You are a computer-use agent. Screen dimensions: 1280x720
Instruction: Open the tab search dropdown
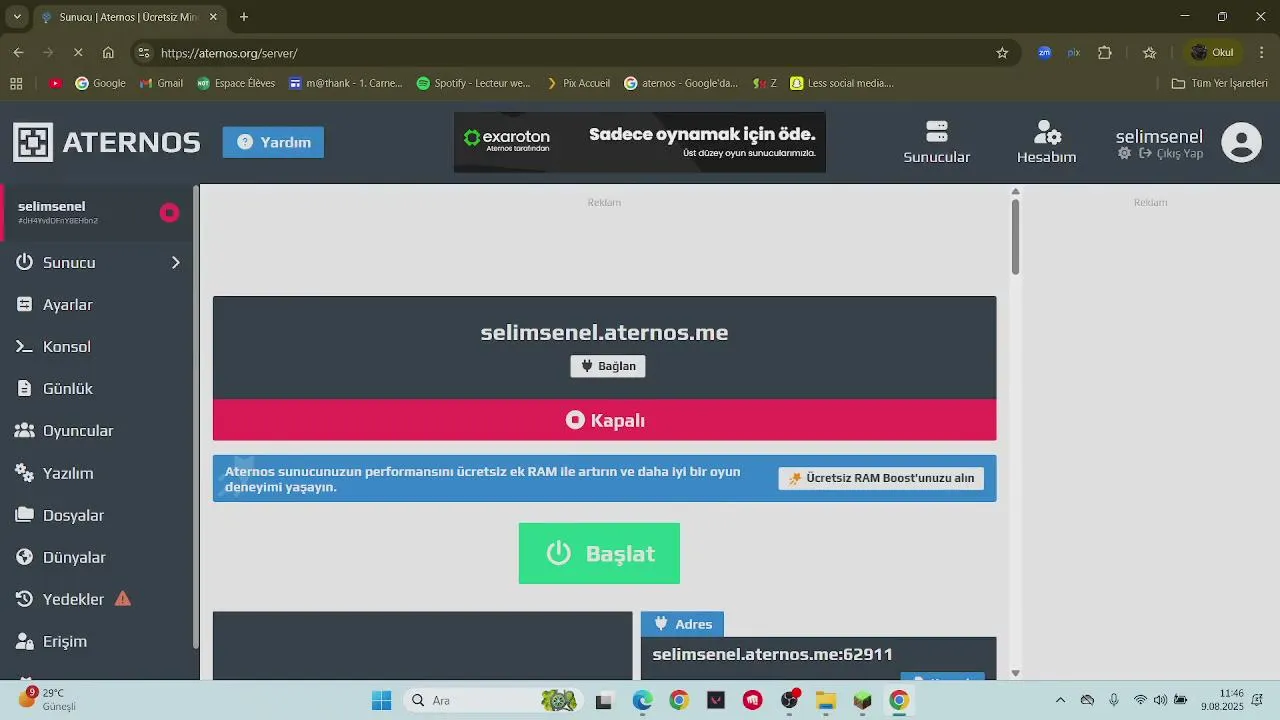17,17
